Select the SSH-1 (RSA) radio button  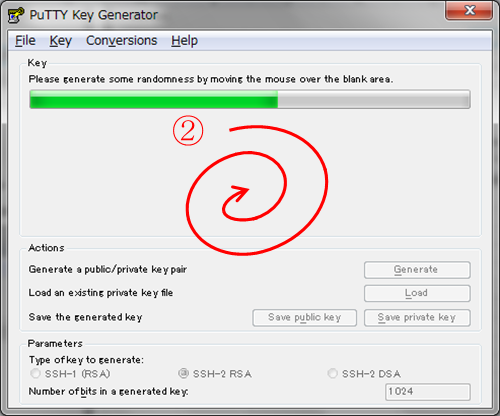pos(35,373)
